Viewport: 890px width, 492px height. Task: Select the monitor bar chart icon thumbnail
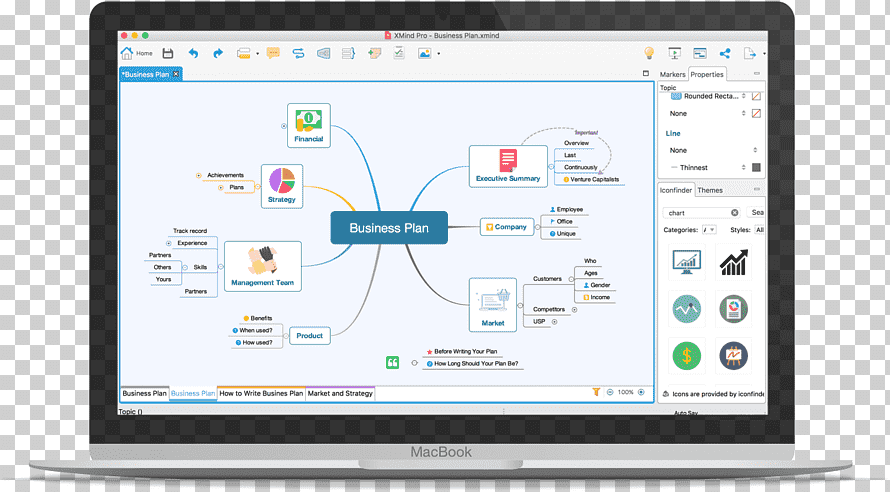tap(686, 262)
